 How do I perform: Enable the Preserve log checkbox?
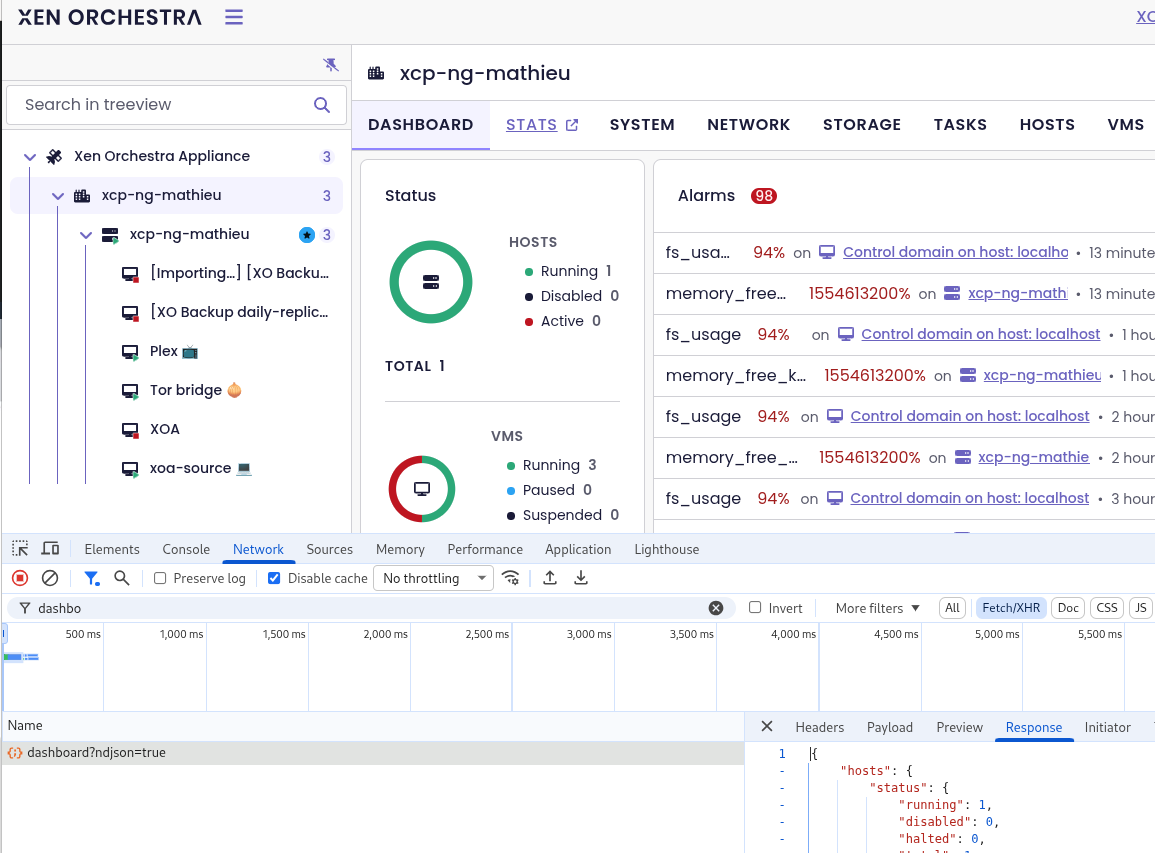click(160, 578)
